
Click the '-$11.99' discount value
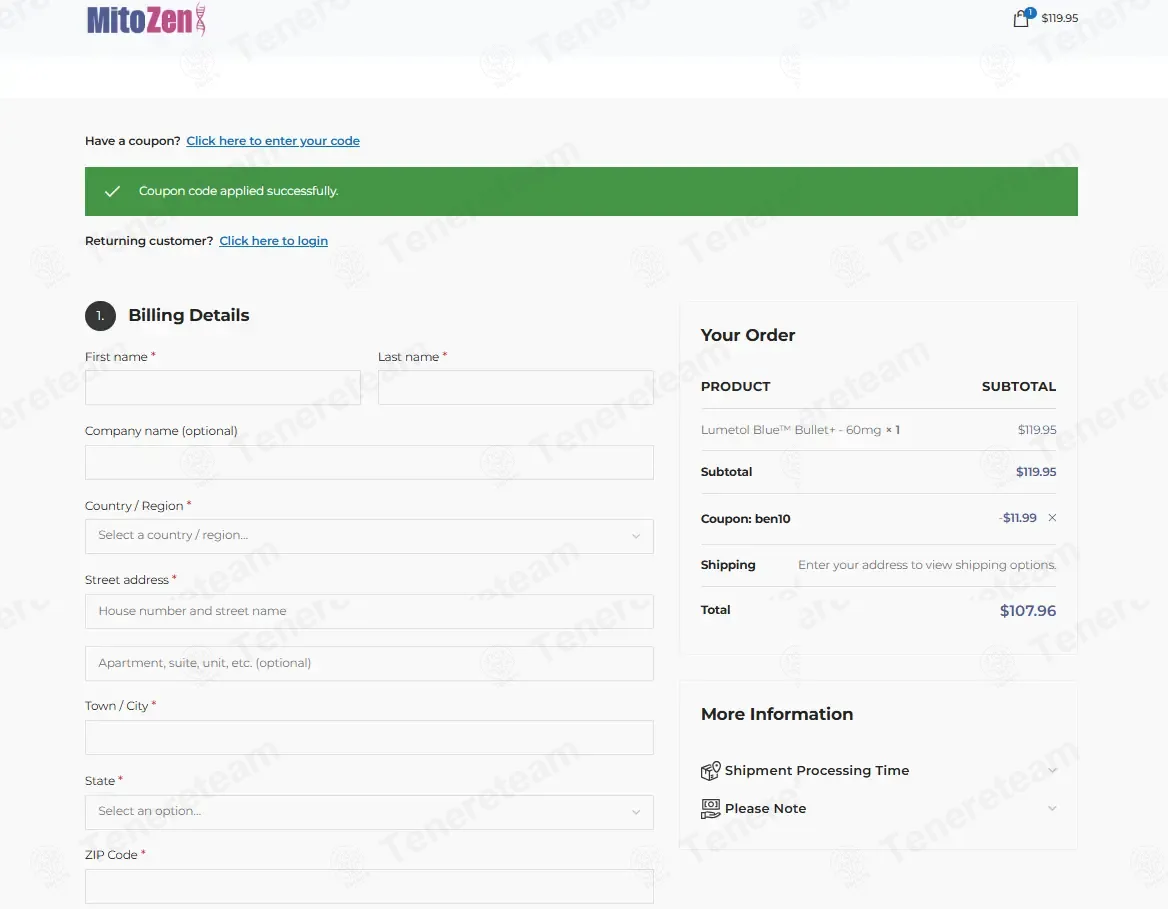[1018, 518]
